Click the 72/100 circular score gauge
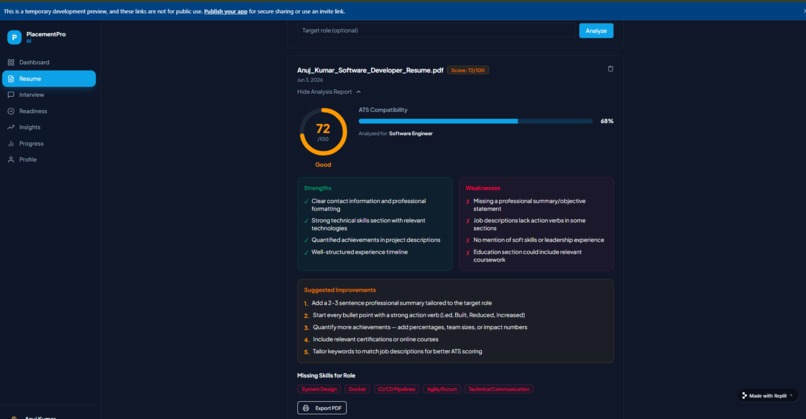This screenshot has width=806, height=419. (323, 132)
